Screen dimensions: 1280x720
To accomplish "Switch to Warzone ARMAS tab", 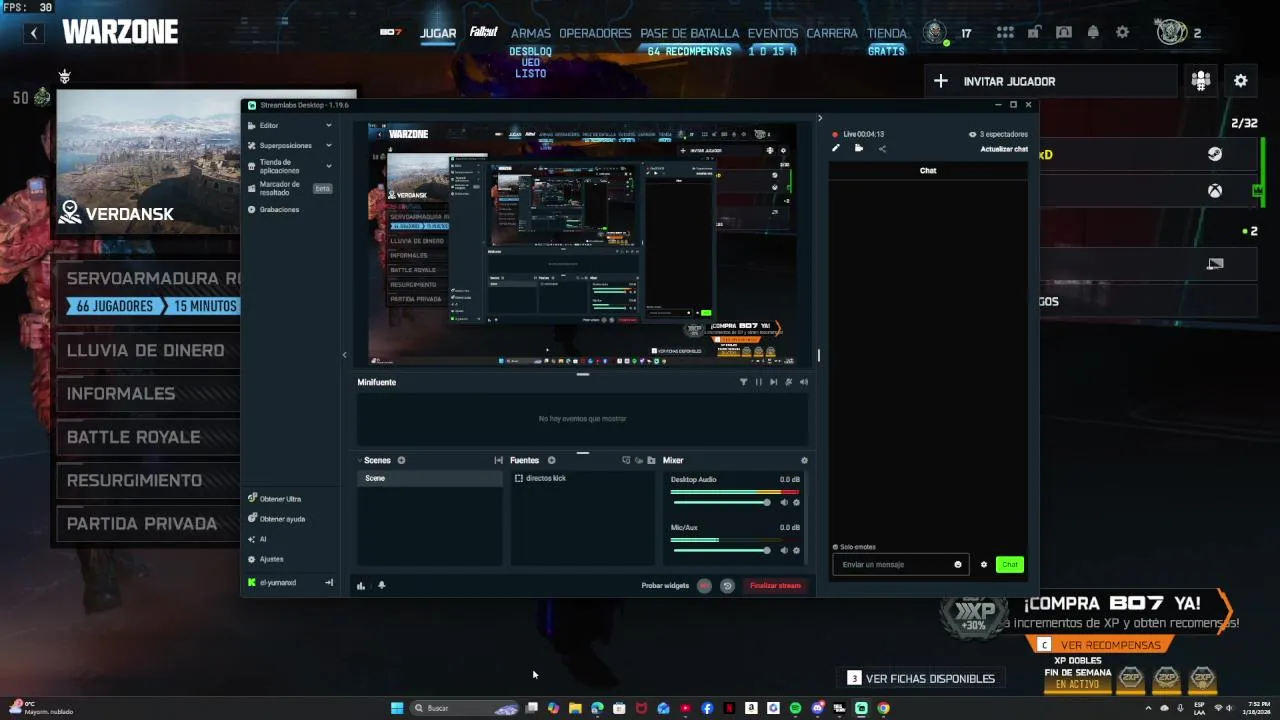I will tap(531, 33).
